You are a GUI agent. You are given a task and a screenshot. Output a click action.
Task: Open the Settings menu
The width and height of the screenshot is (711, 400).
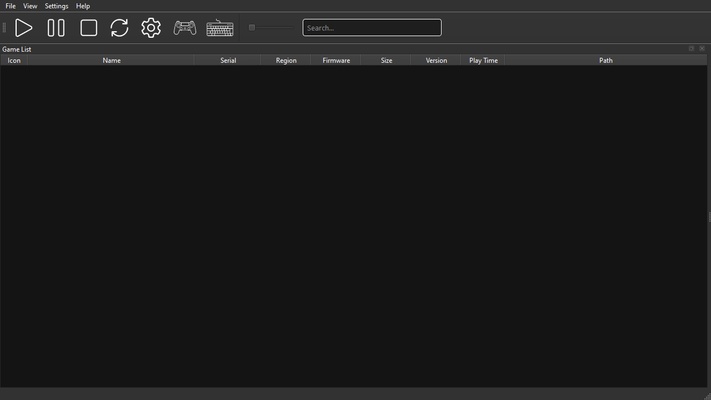click(56, 6)
